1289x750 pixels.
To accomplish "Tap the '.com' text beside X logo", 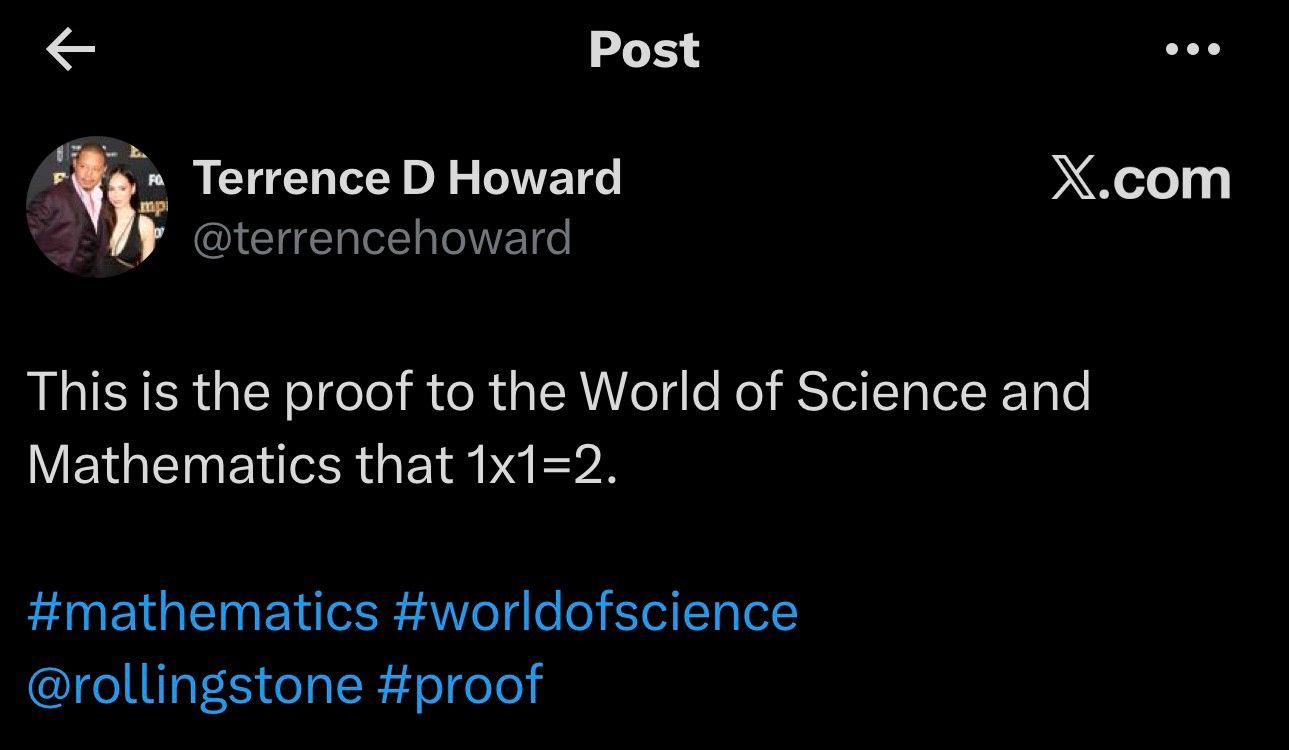I will click(1165, 181).
